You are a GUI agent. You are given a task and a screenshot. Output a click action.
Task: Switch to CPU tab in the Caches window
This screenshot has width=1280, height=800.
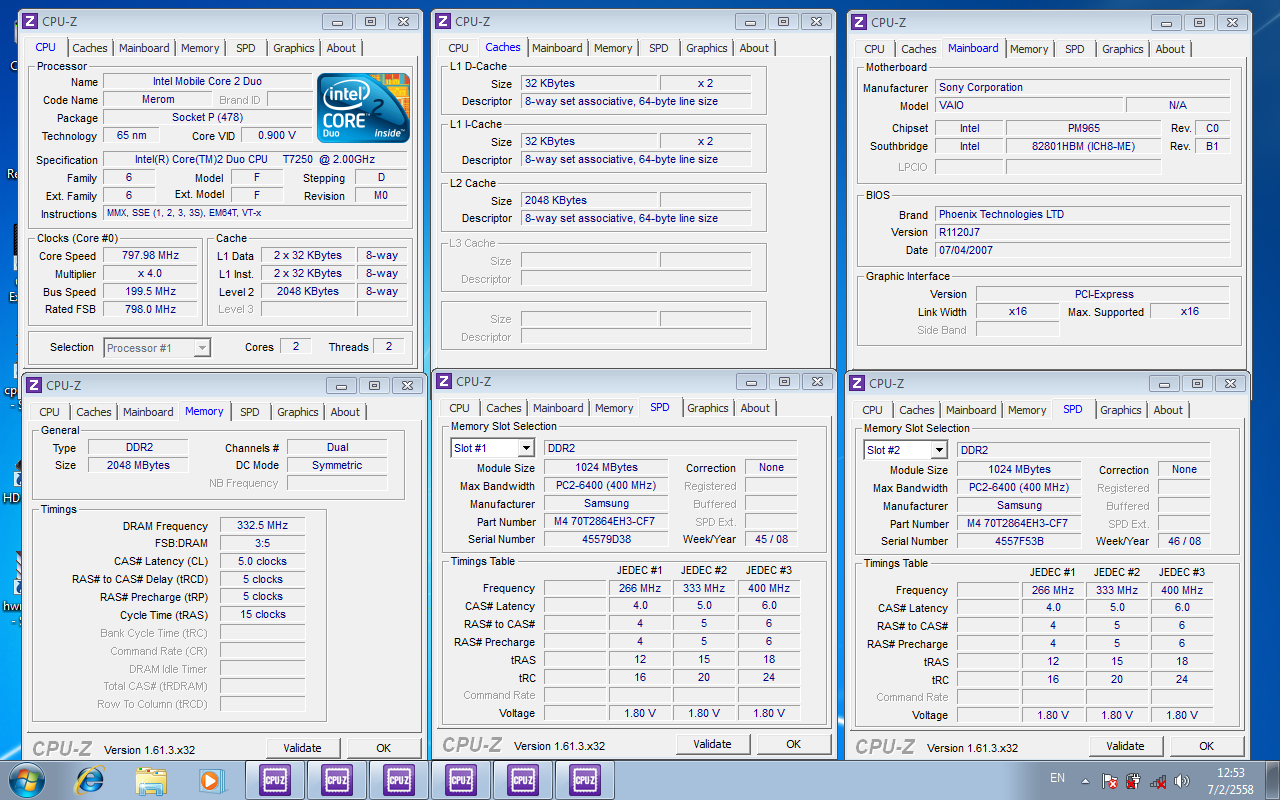pos(459,48)
